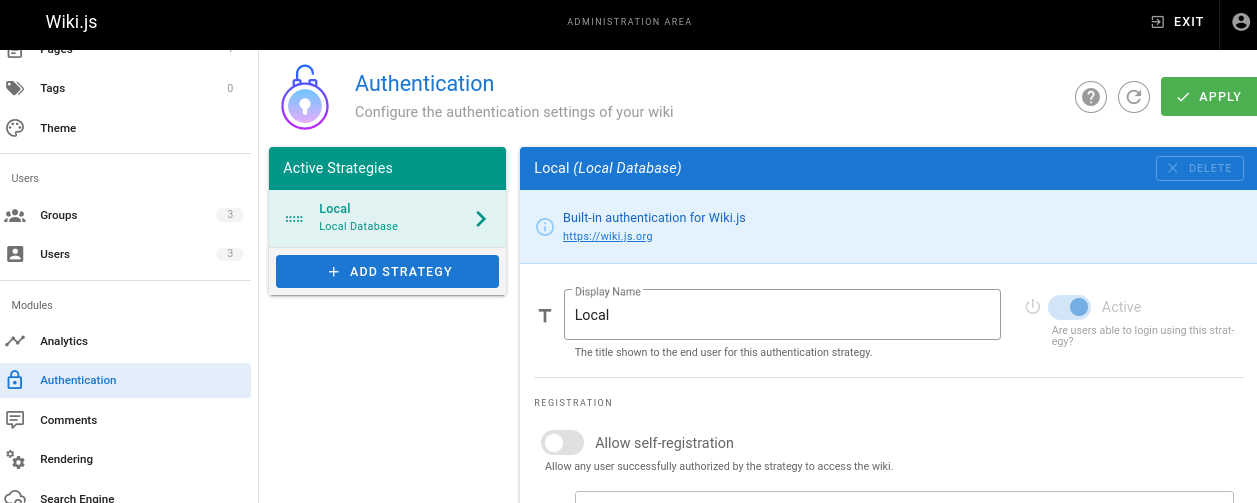Screen dimensions: 1257x503
Task: Enable the Allow self-registration switch
Action: (x=562, y=443)
